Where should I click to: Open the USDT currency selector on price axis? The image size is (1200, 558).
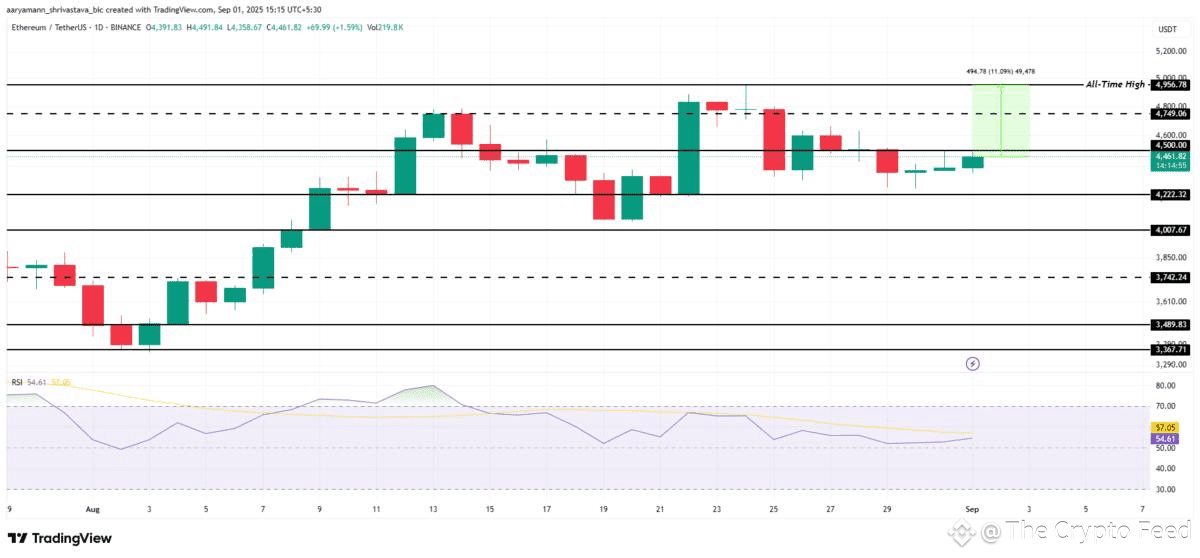click(1167, 29)
